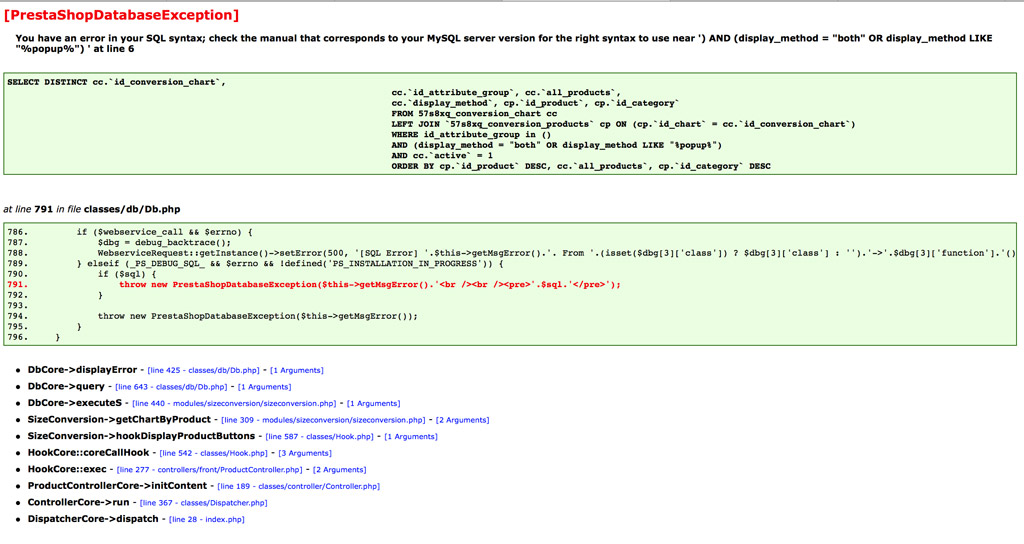Click the 'ControllerCore->run' trace entry

(x=78, y=502)
